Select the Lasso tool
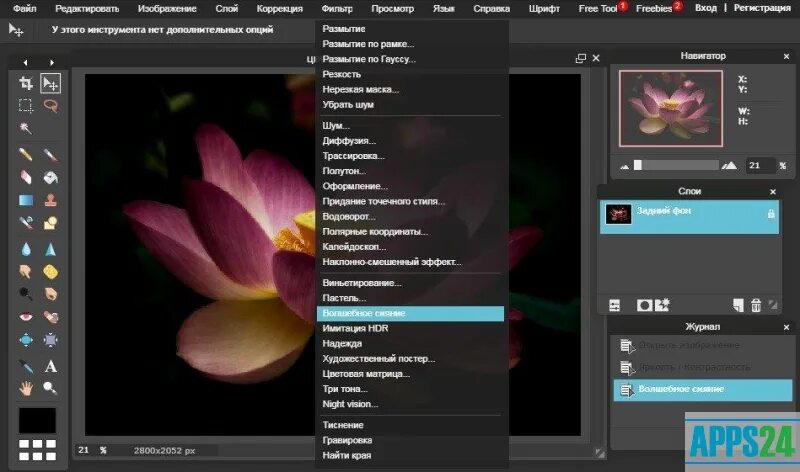800x472 pixels. [x=51, y=105]
